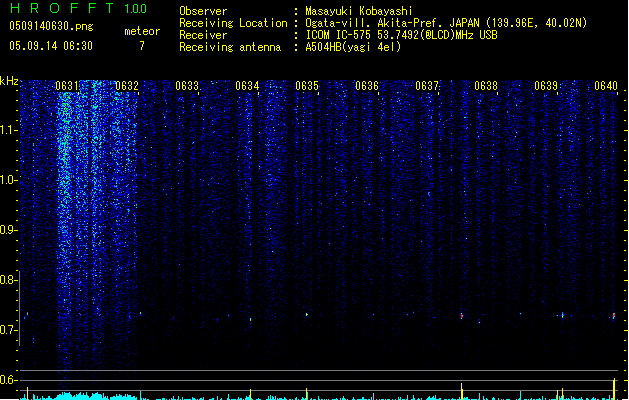Click the red meteor echo near 0640
Screen dimensions: 629x400
coord(614,316)
